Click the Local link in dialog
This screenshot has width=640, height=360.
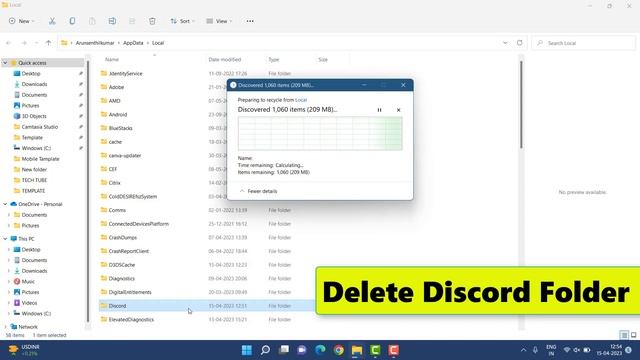(x=301, y=100)
